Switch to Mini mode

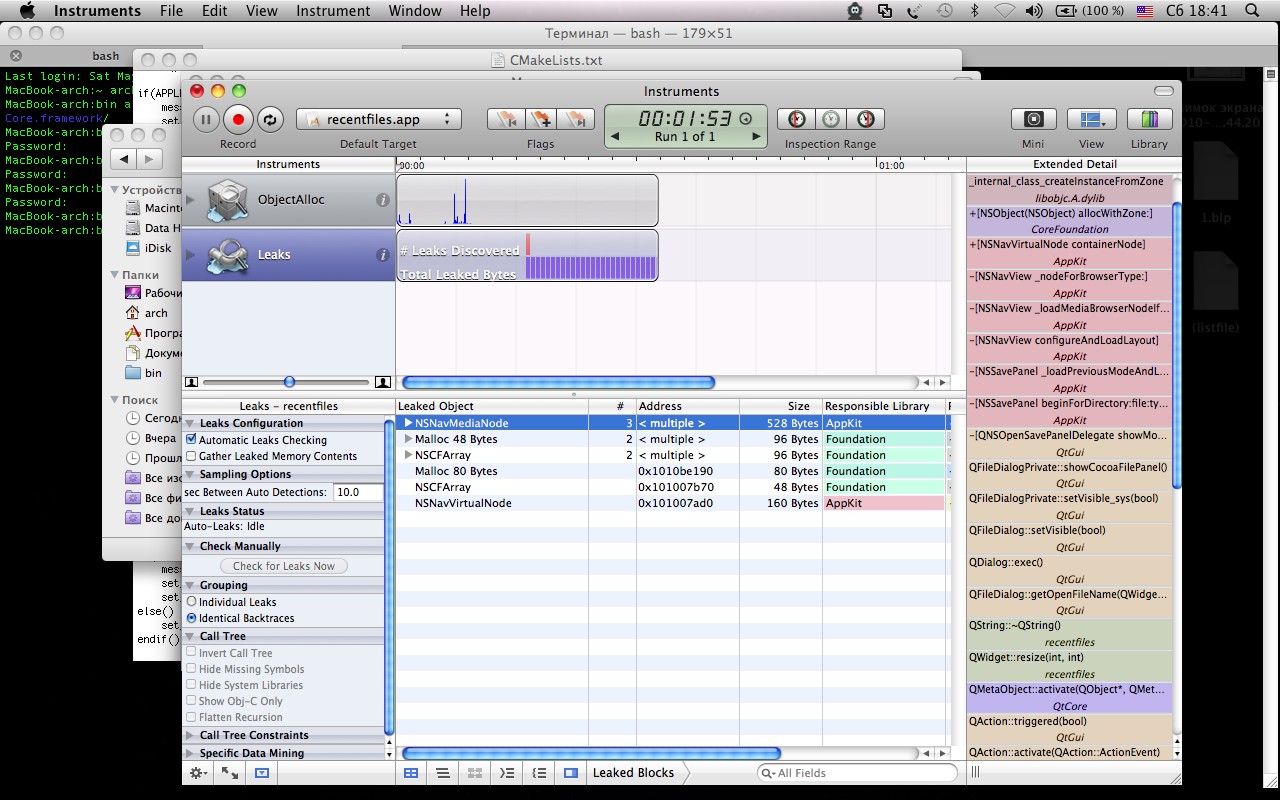click(1034, 119)
